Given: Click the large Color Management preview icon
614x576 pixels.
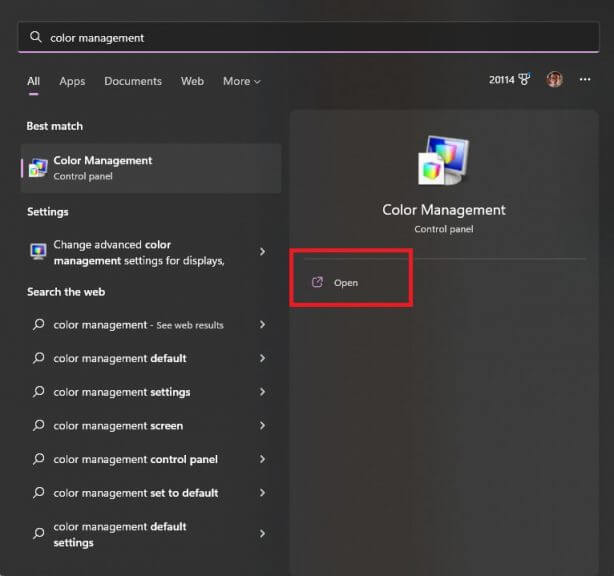Looking at the screenshot, I should (x=443, y=160).
